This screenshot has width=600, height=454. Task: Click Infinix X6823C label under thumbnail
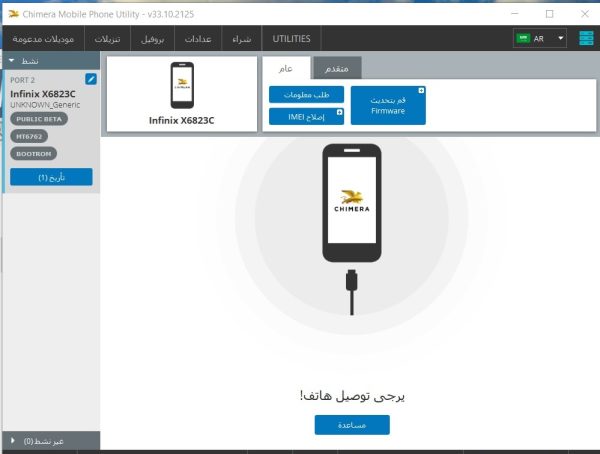point(182,121)
